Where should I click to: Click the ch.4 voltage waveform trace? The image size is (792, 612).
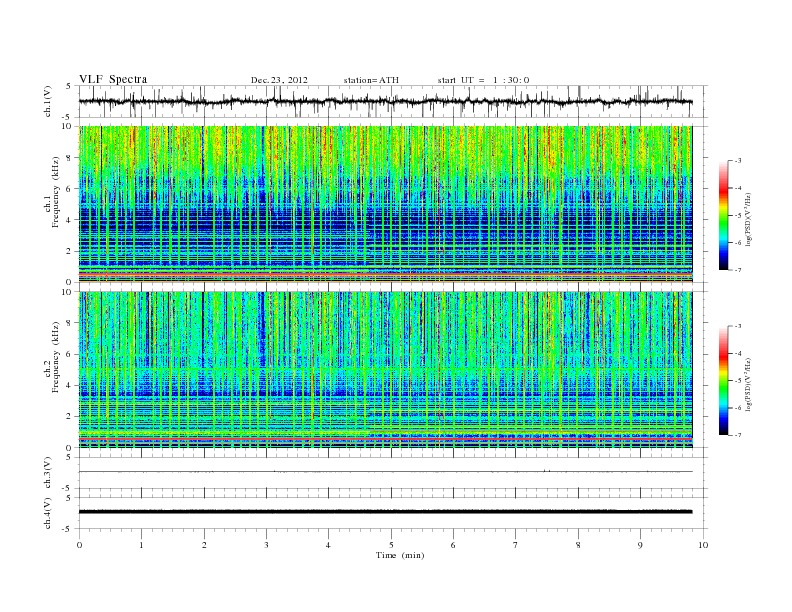(x=385, y=512)
